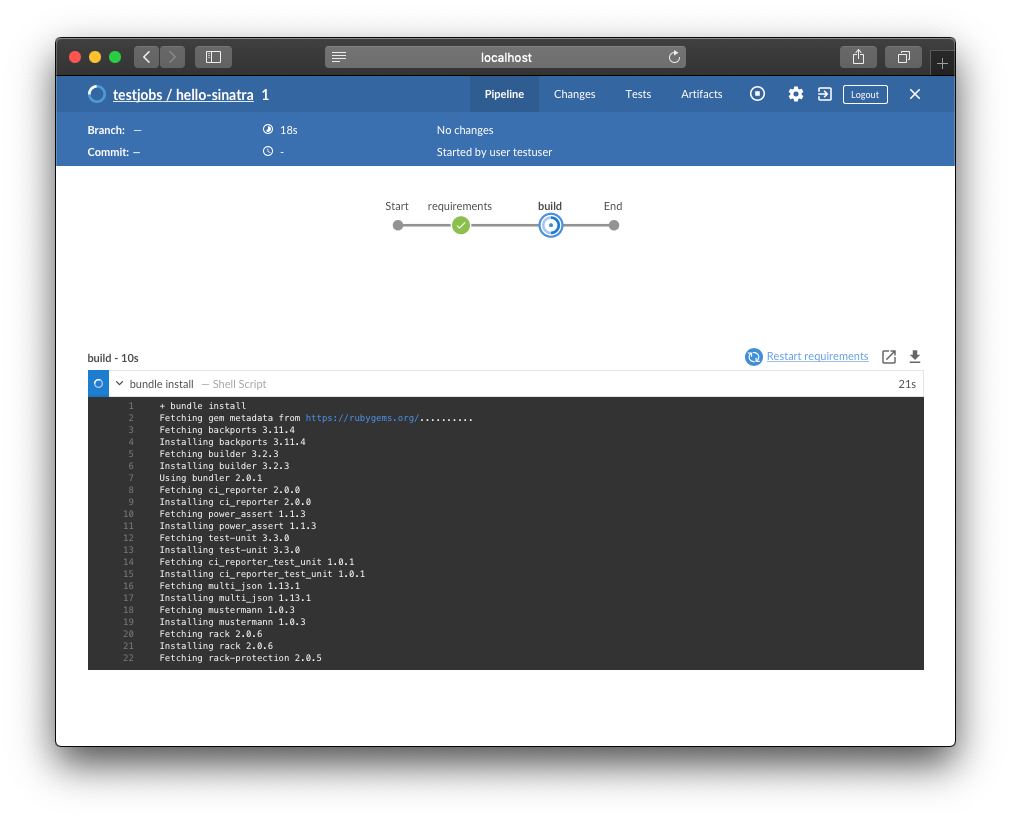Select the End pipeline node
1011x820 pixels.
pyautogui.click(x=614, y=226)
